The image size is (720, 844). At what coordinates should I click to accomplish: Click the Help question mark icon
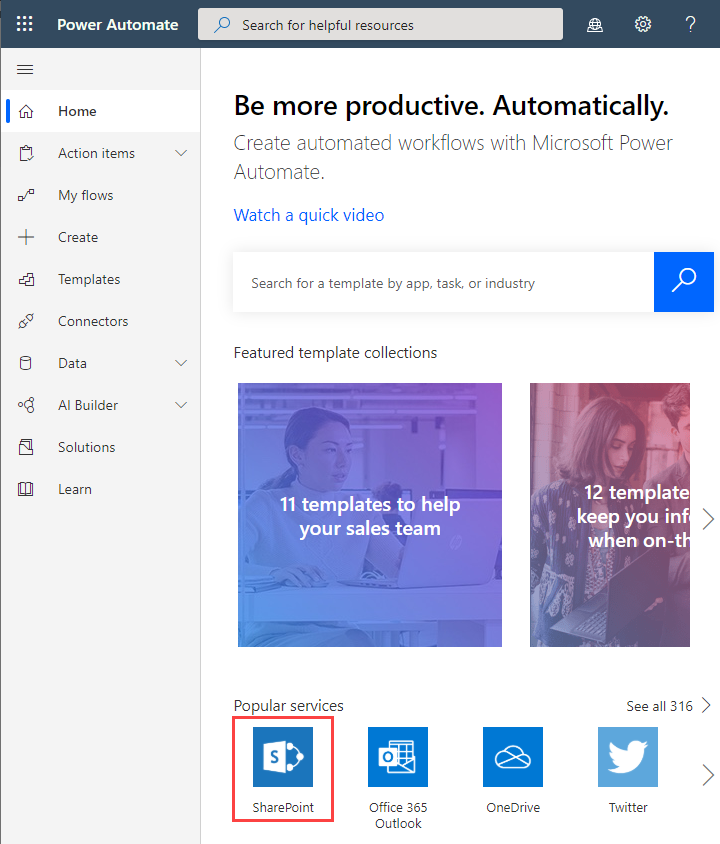click(690, 24)
